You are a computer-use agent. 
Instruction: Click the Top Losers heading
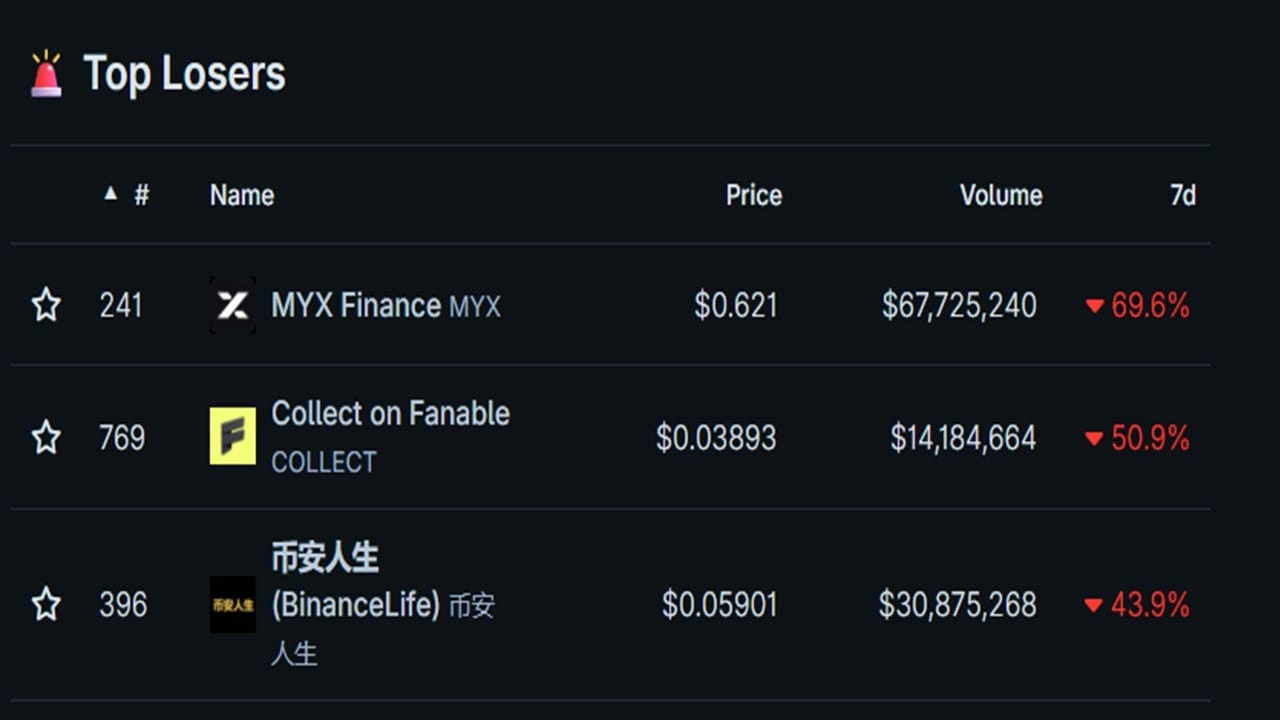pos(184,74)
